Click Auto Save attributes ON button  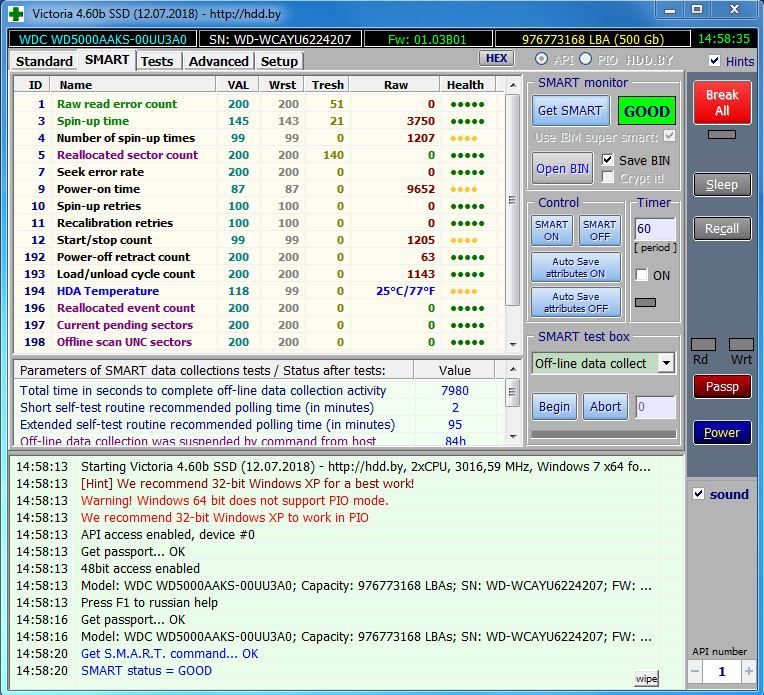click(575, 267)
